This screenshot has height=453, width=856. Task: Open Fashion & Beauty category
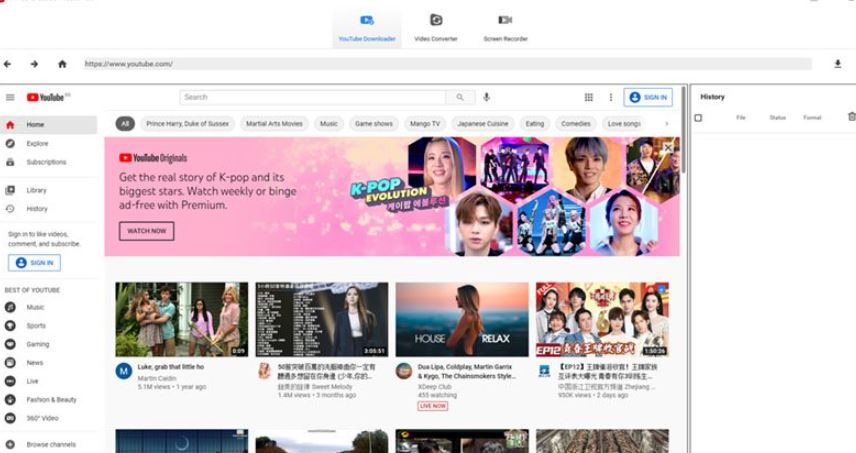coord(49,400)
